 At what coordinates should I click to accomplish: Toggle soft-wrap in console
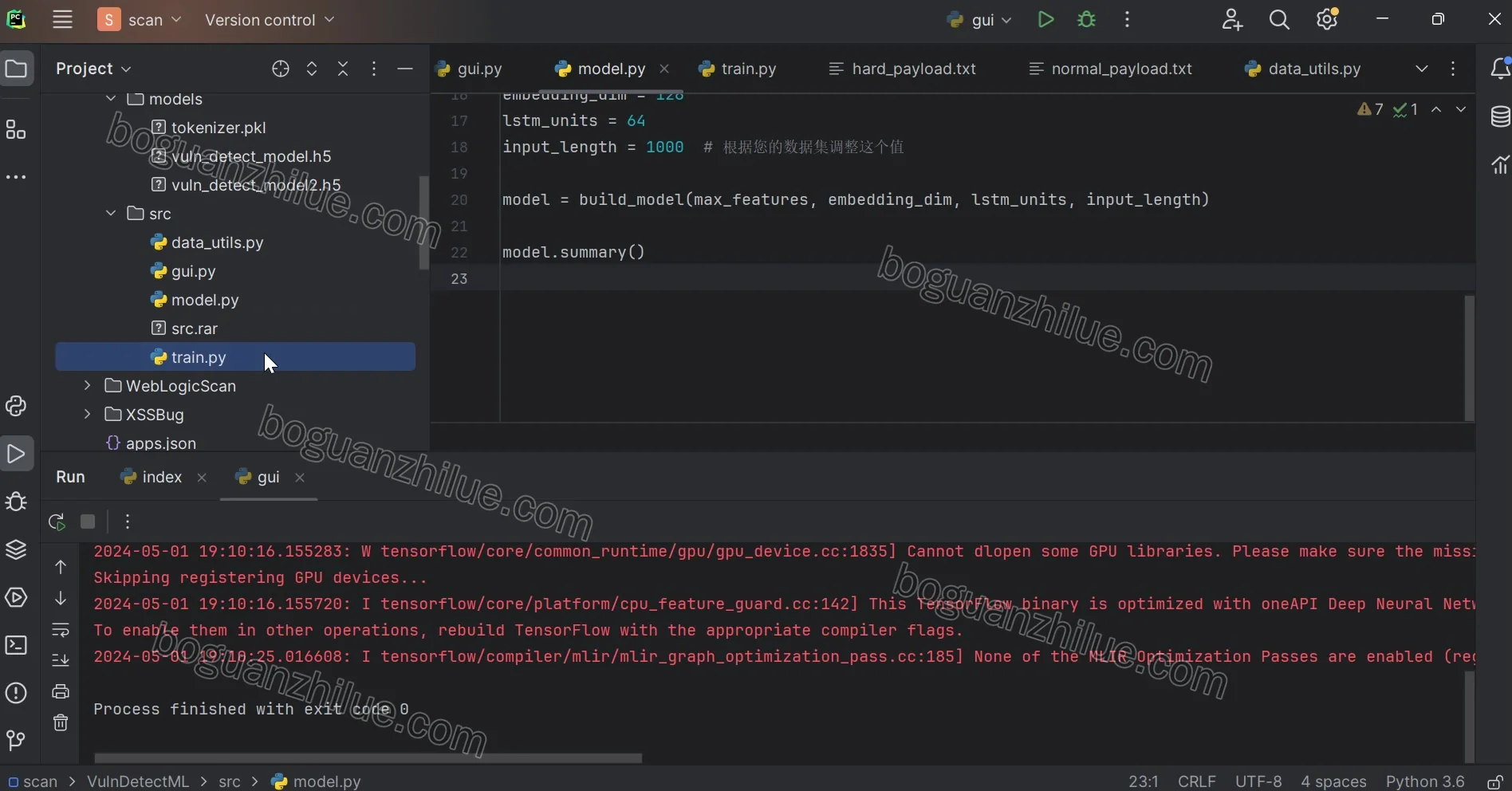tap(61, 629)
